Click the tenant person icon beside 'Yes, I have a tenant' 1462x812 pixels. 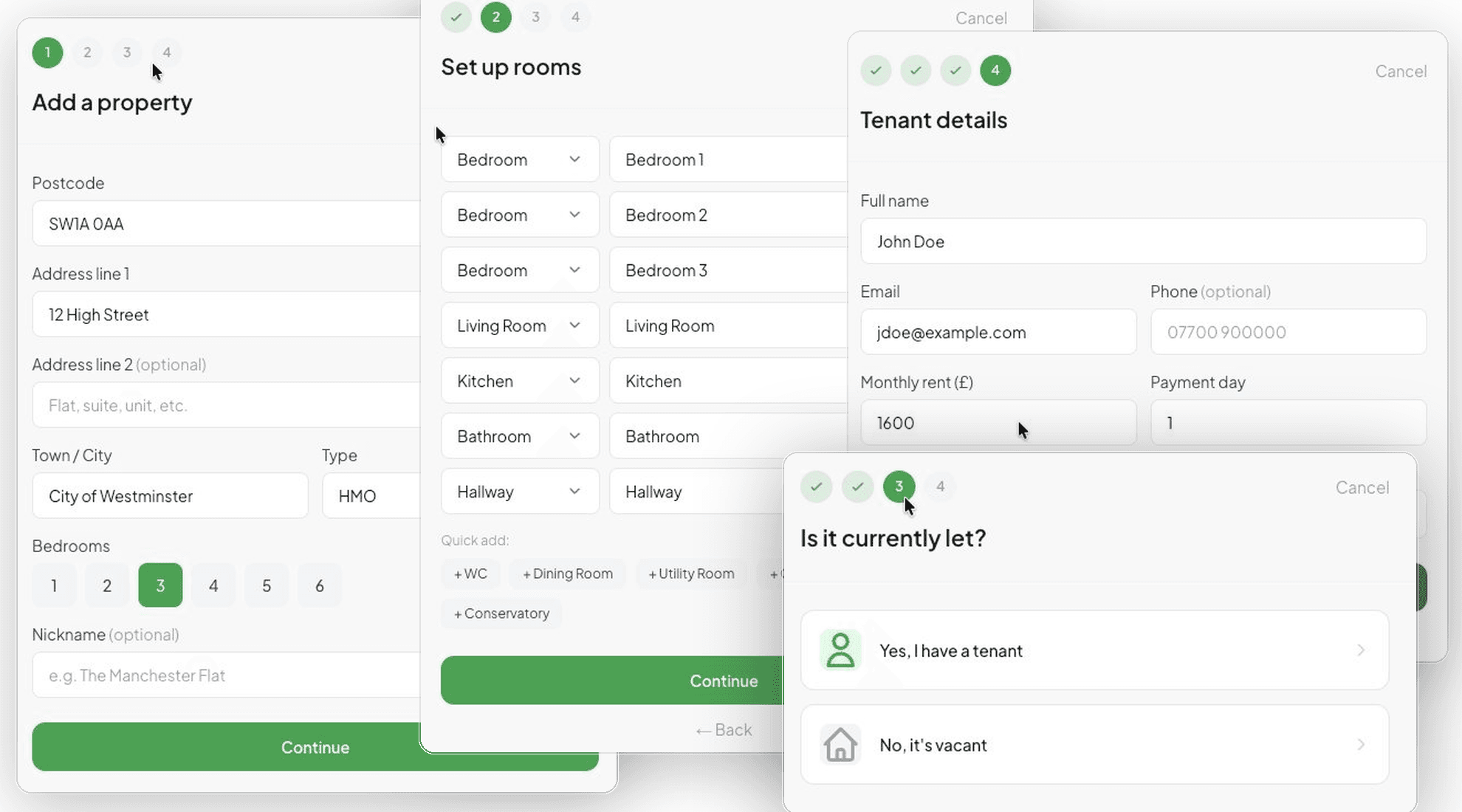(840, 650)
